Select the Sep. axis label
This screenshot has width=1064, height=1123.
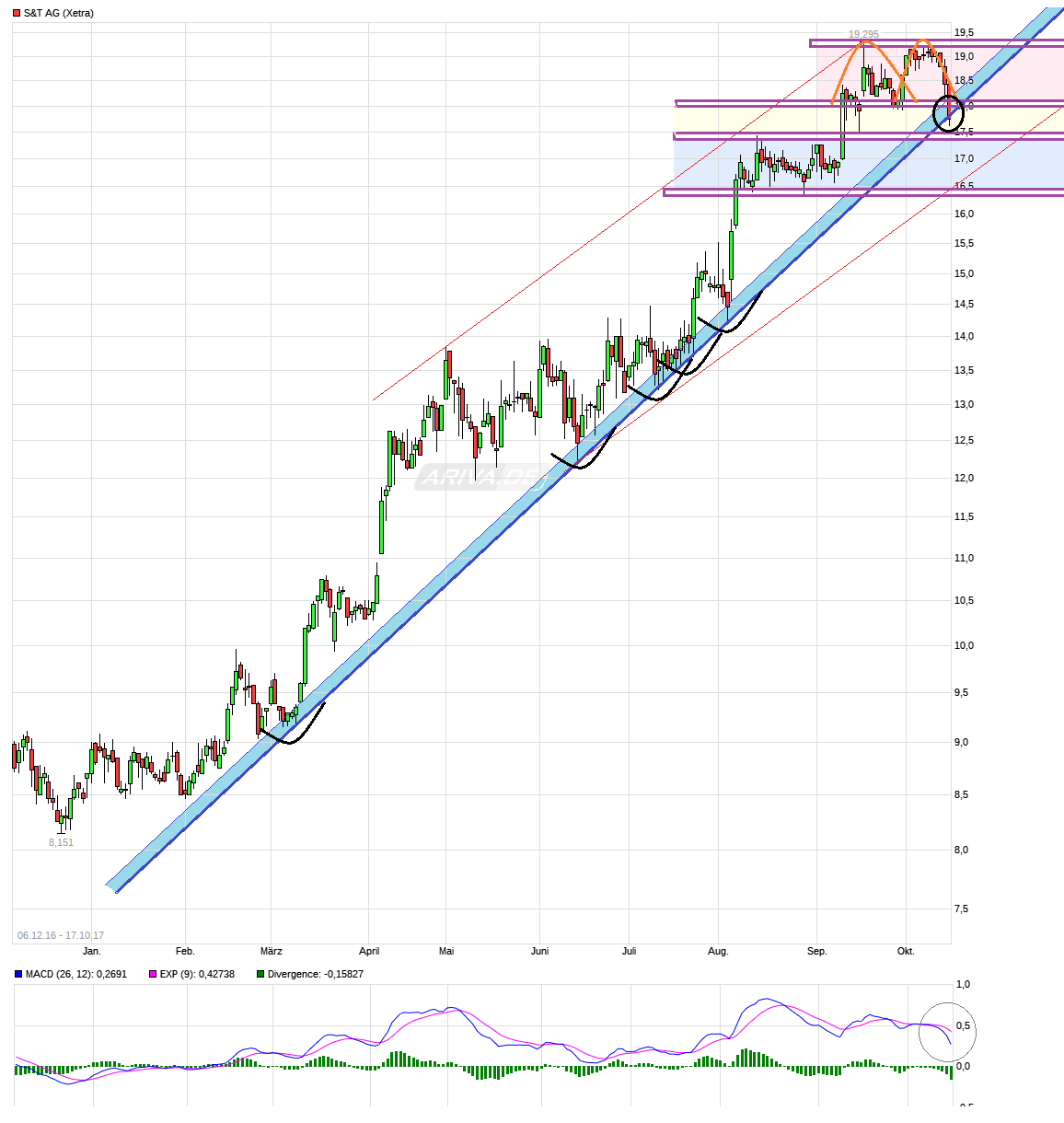(x=817, y=952)
